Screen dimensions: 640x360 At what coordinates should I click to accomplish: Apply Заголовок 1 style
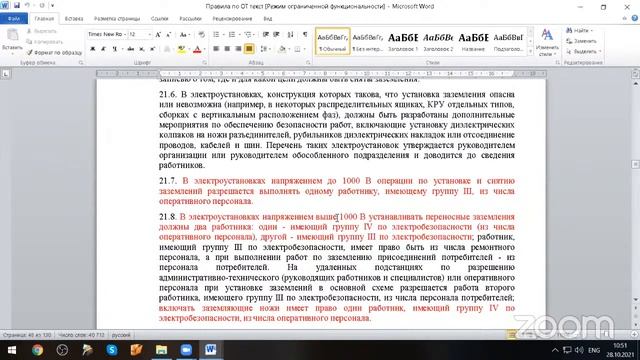tap(403, 42)
